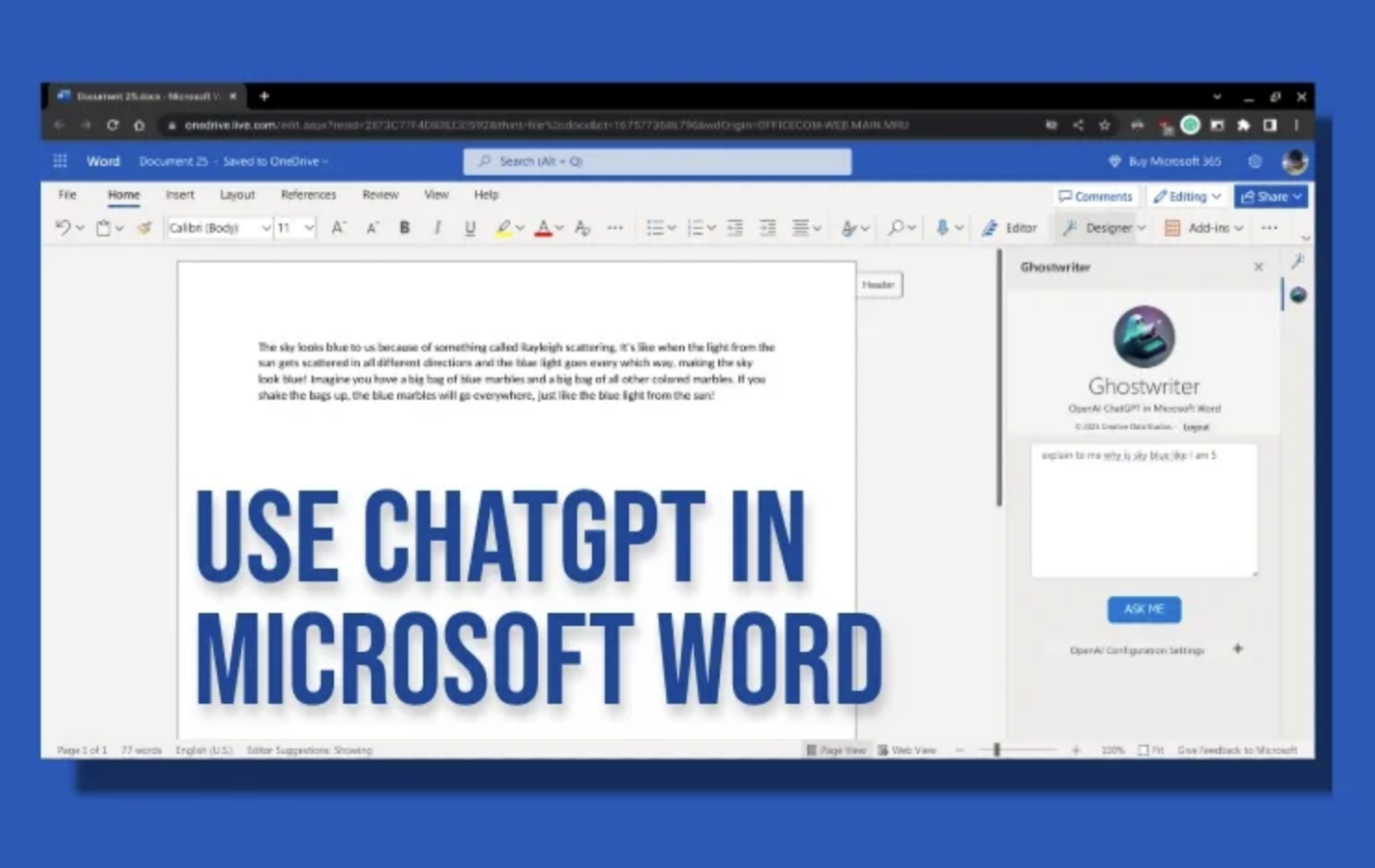Switch to the Review tab

click(380, 195)
